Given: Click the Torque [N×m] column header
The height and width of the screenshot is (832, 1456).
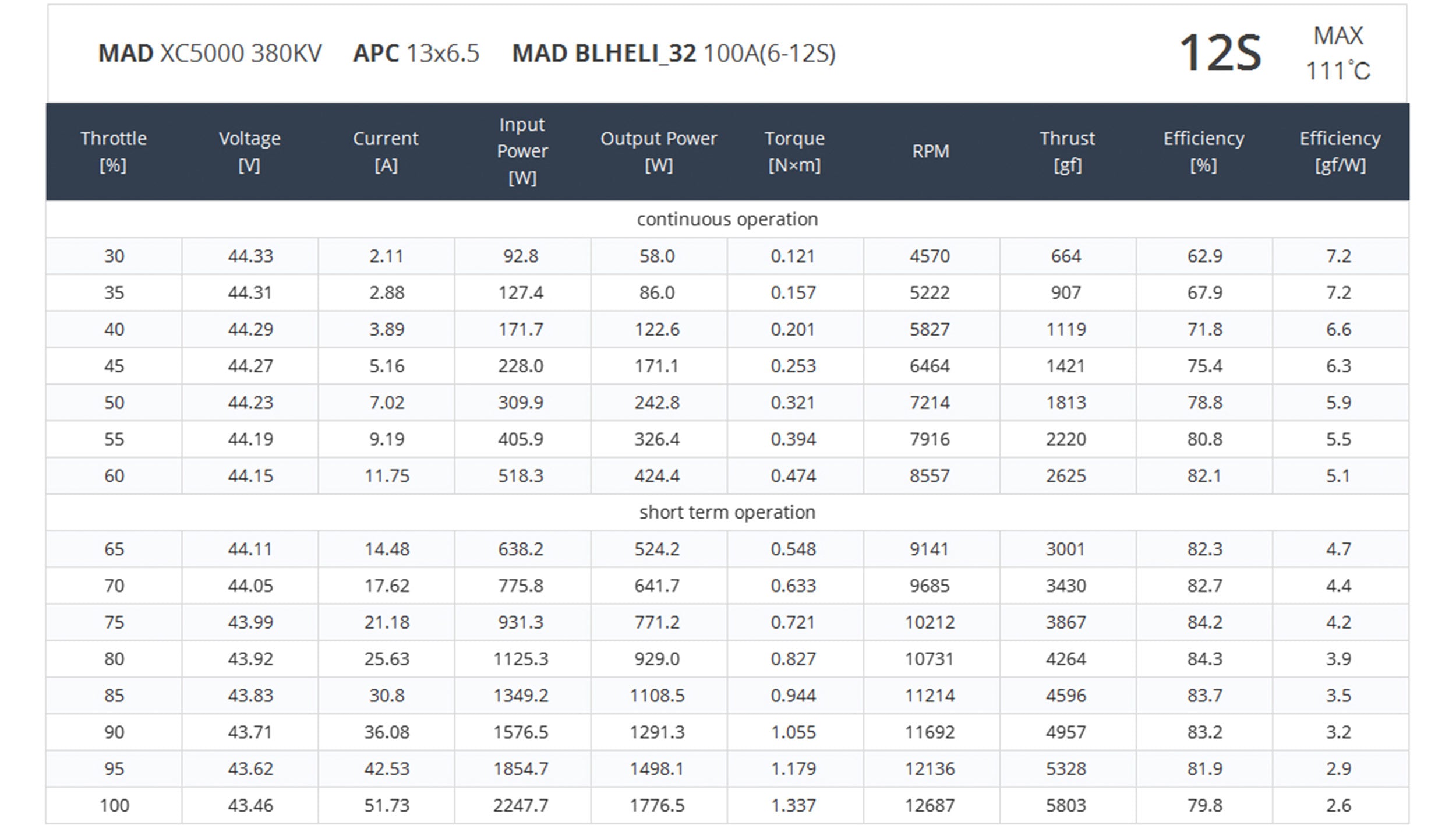Looking at the screenshot, I should 794,151.
